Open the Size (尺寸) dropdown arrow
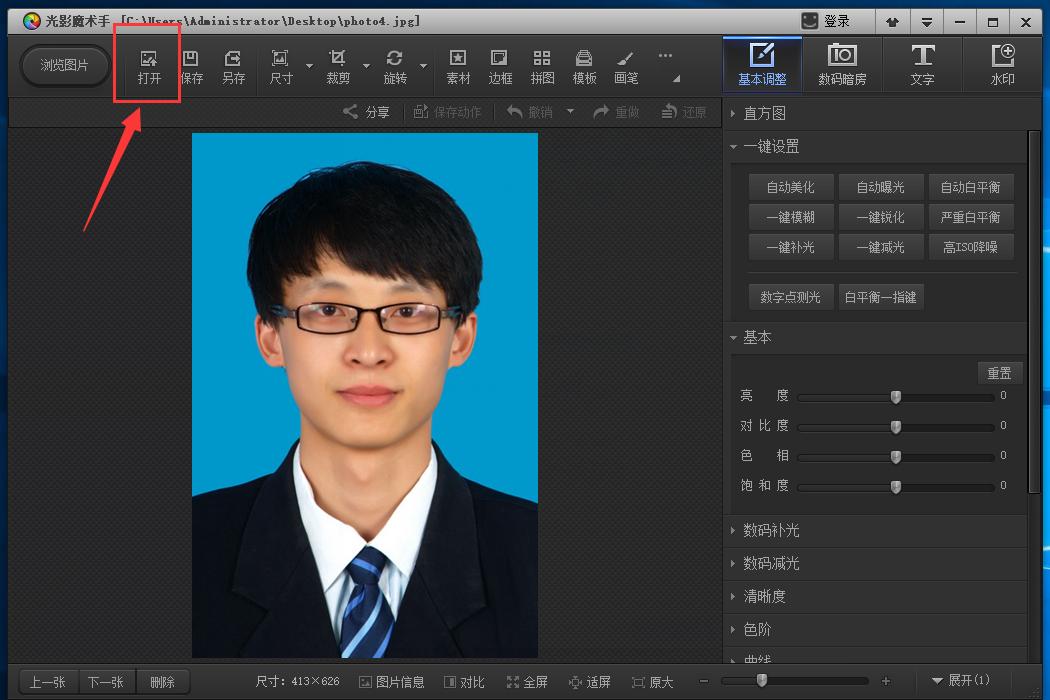Image resolution: width=1050 pixels, height=700 pixels. coord(309,67)
